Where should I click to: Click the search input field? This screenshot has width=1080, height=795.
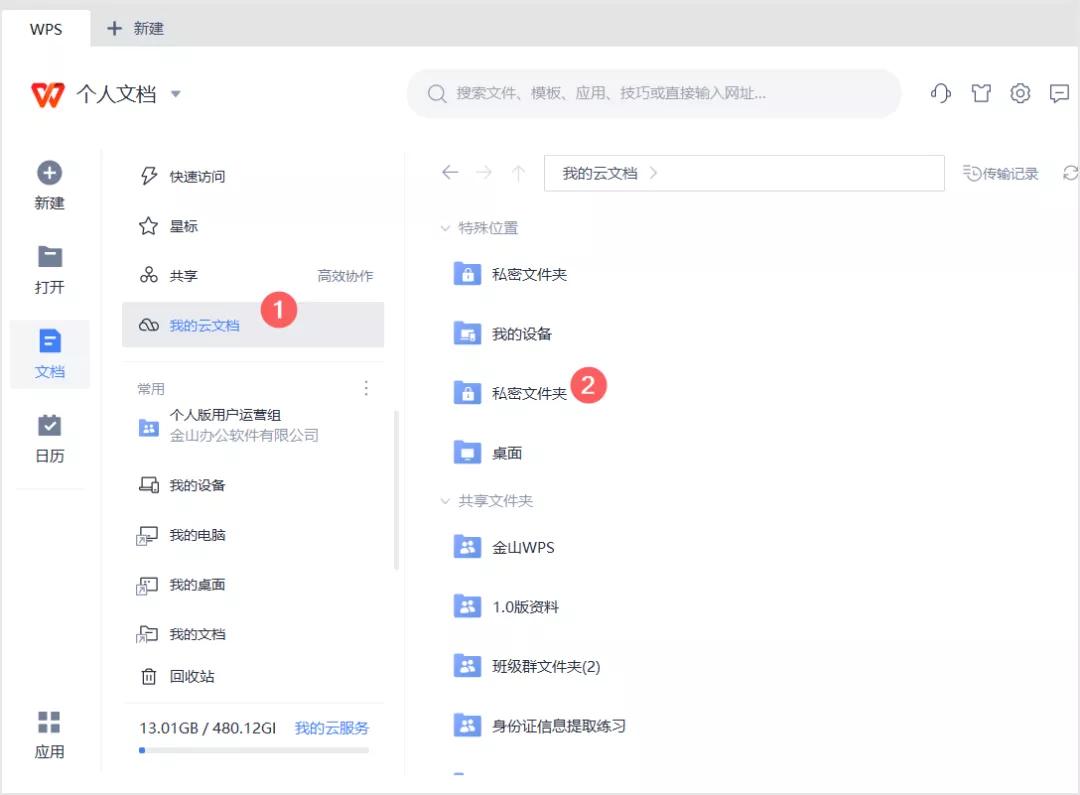(x=655, y=93)
